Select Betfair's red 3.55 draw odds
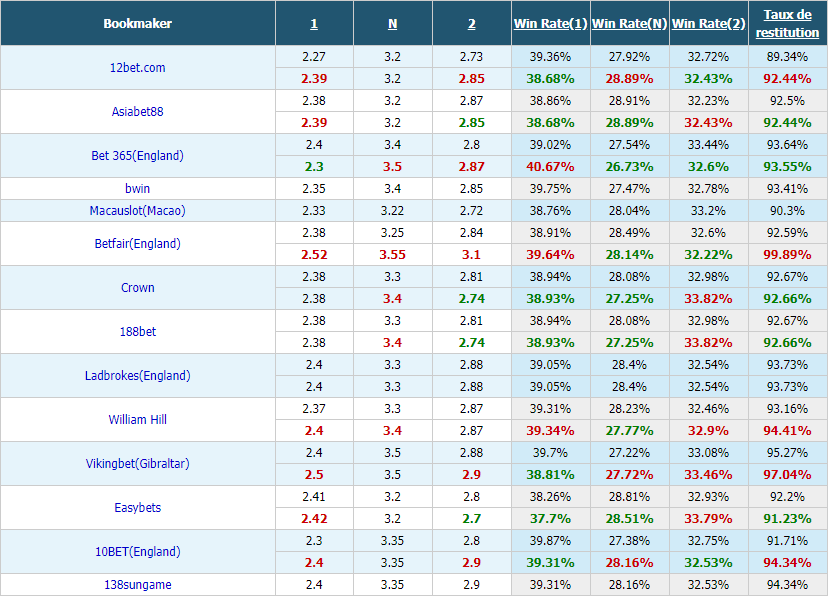 392,254
